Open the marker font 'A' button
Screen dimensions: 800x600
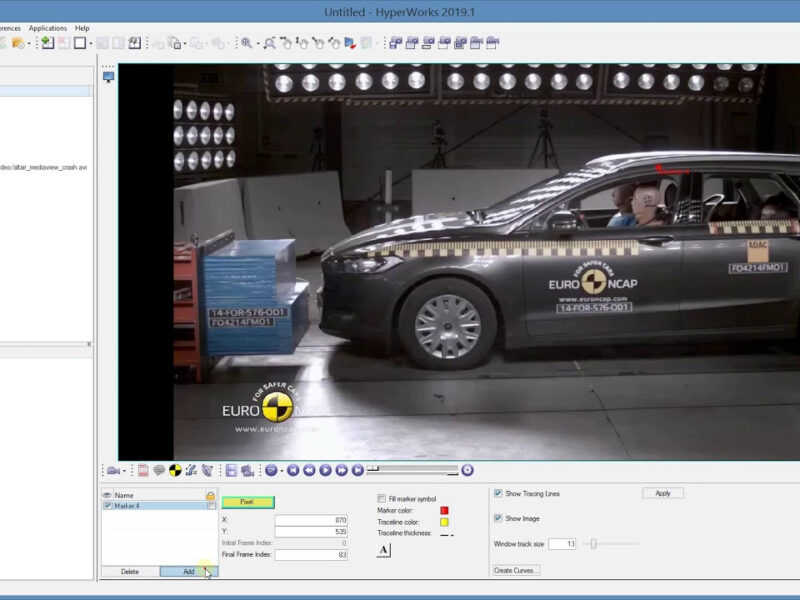coord(384,550)
